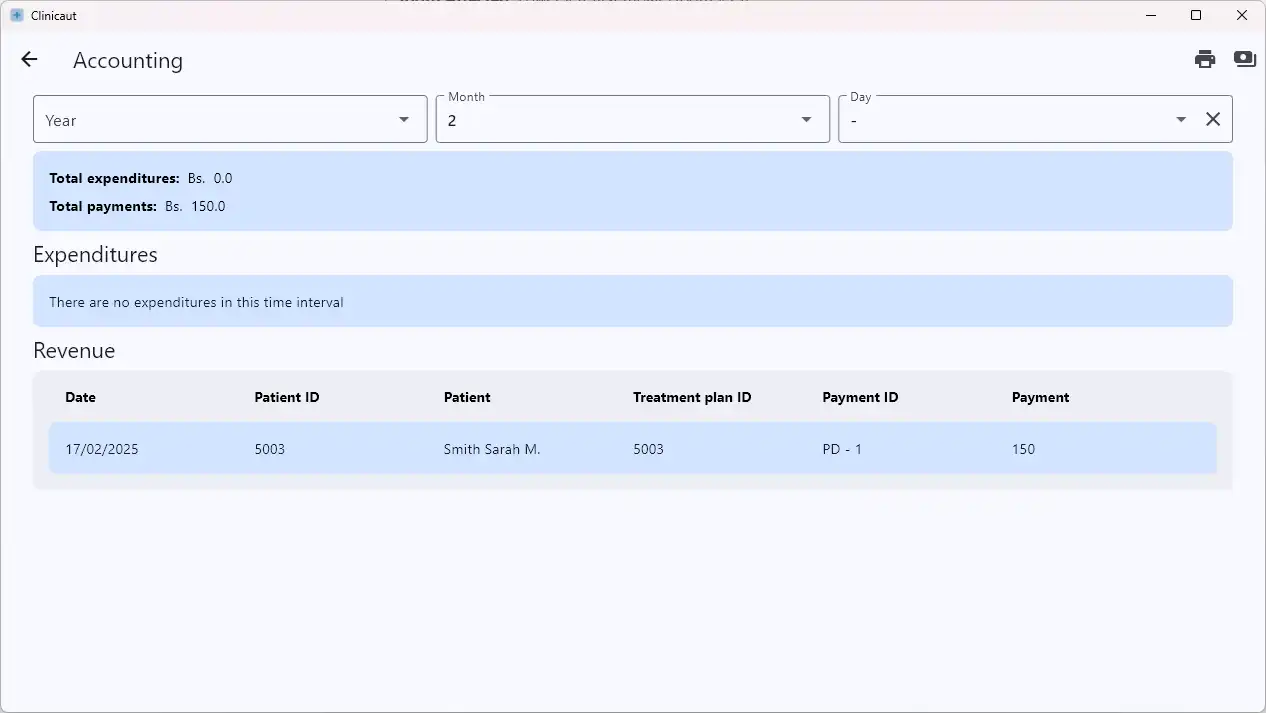Minimize the Clinicaut window
The image size is (1266, 713).
(1150, 16)
